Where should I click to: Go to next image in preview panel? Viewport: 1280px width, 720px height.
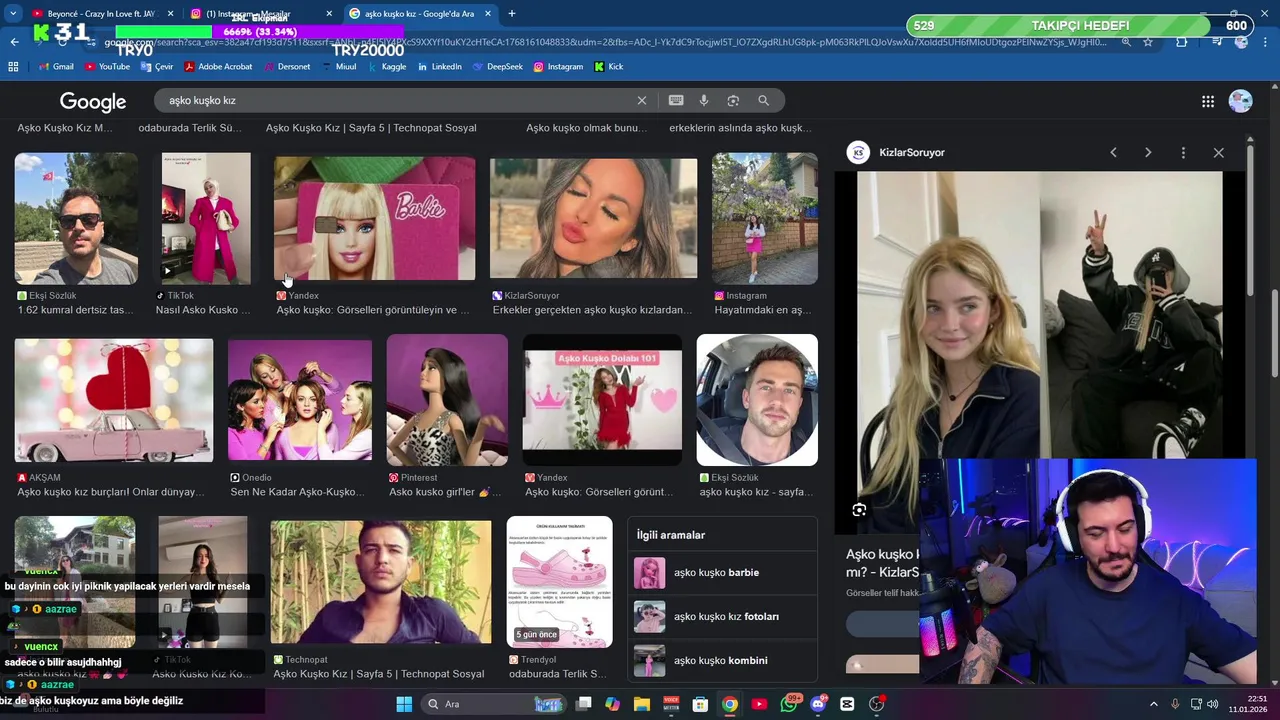[1148, 152]
